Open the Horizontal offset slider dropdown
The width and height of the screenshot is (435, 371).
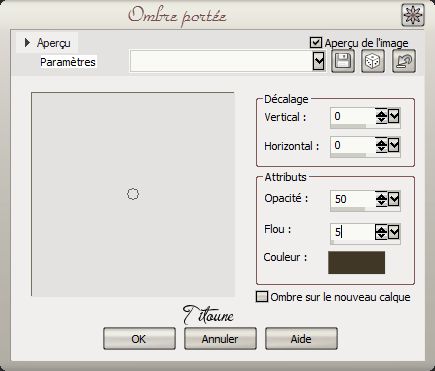tap(394, 145)
